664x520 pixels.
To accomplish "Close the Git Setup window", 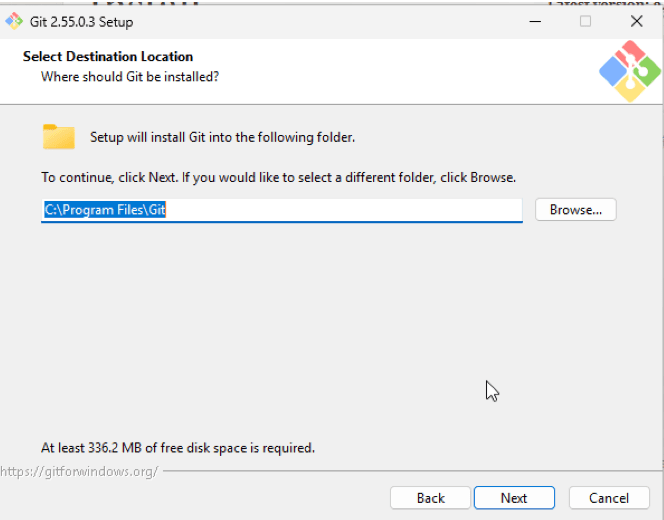I will click(636, 21).
